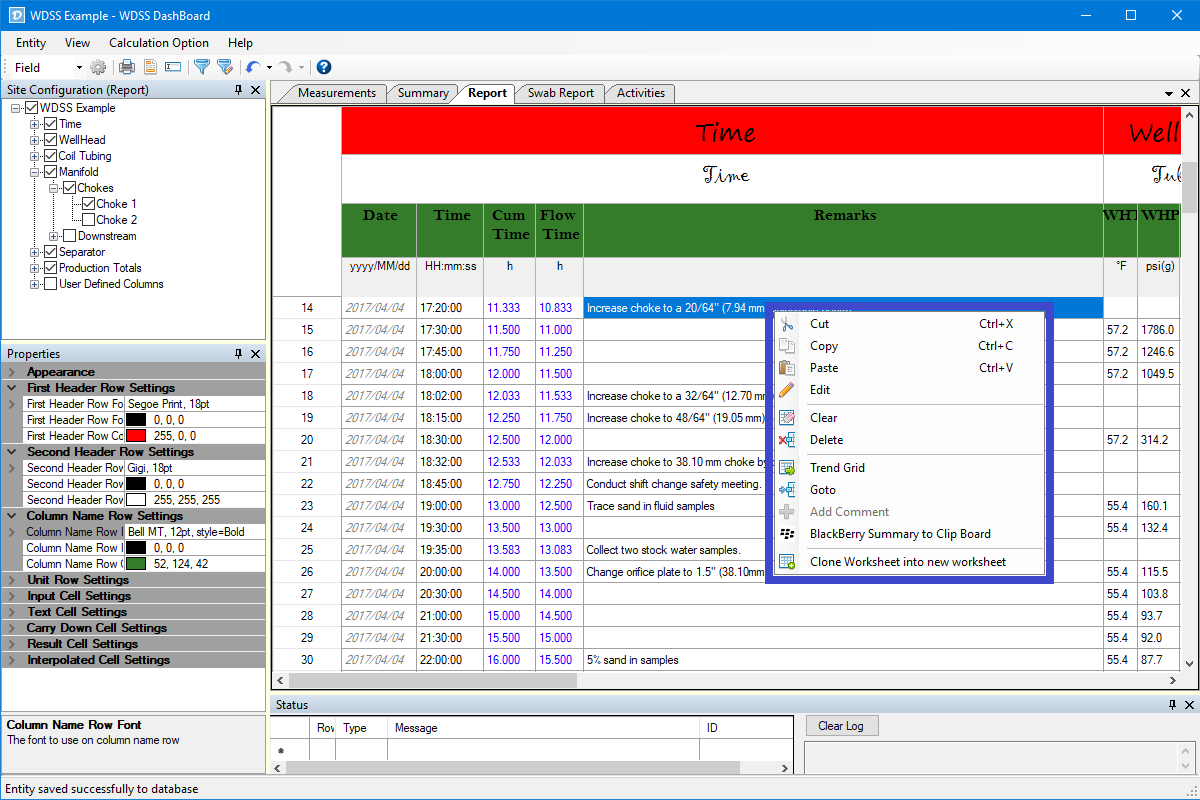Viewport: 1200px width, 800px height.
Task: Expand the Unit Row Settings group
Action: 11,580
